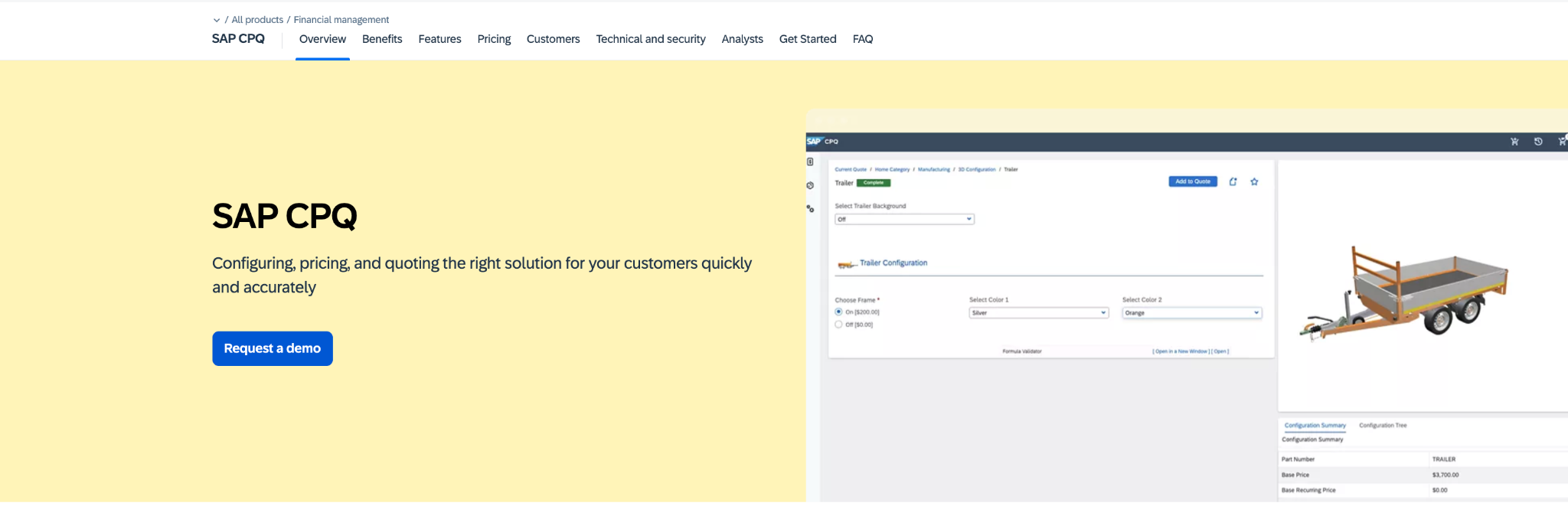Open the Select Color 2 Orange dropdown

point(1192,312)
